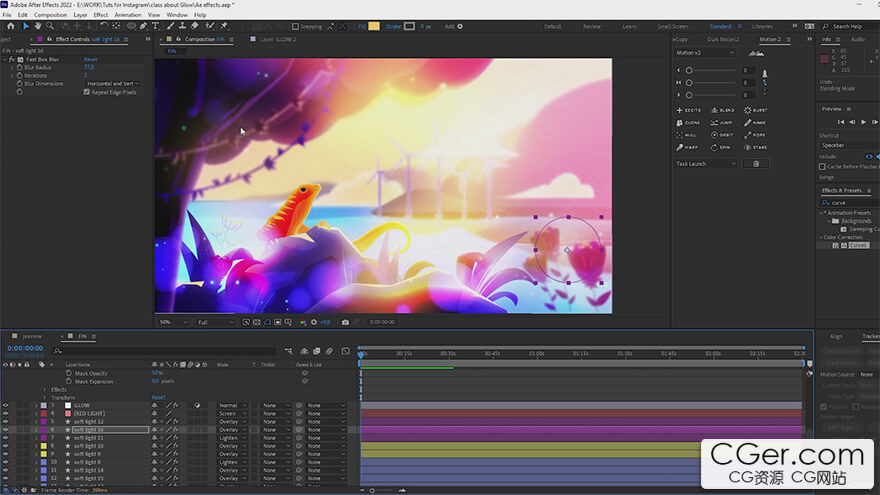The height and width of the screenshot is (495, 880).
Task: Take a snapshot with the camera icon
Action: [345, 322]
